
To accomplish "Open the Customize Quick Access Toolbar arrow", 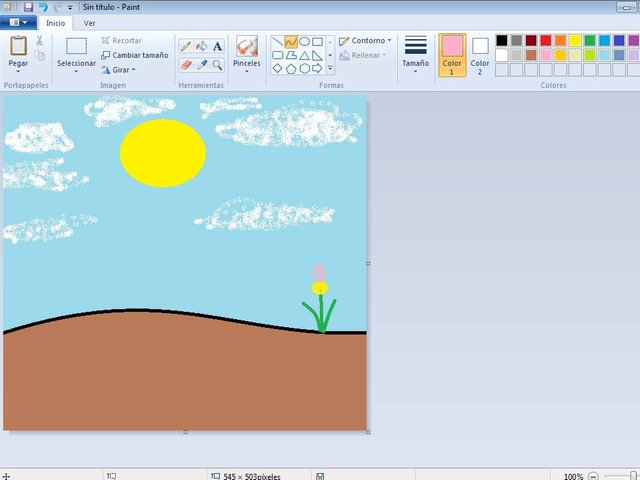I will coord(70,7).
